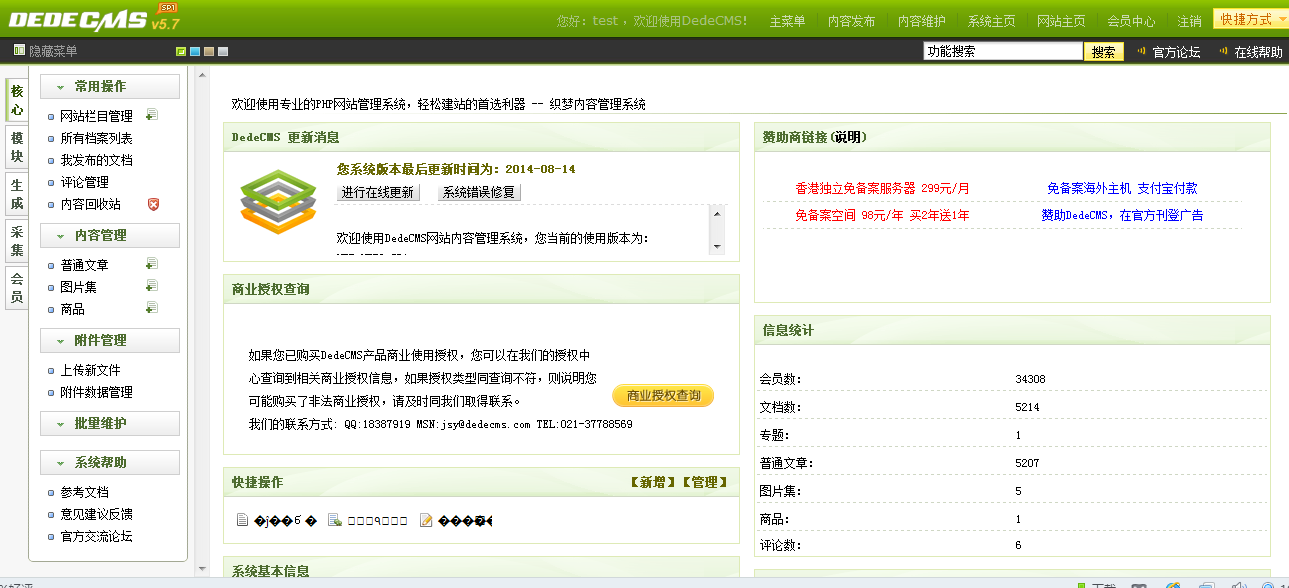Open 我发布的文档 in sidebar
Image resolution: width=1289 pixels, height=588 pixels.
click(x=96, y=160)
